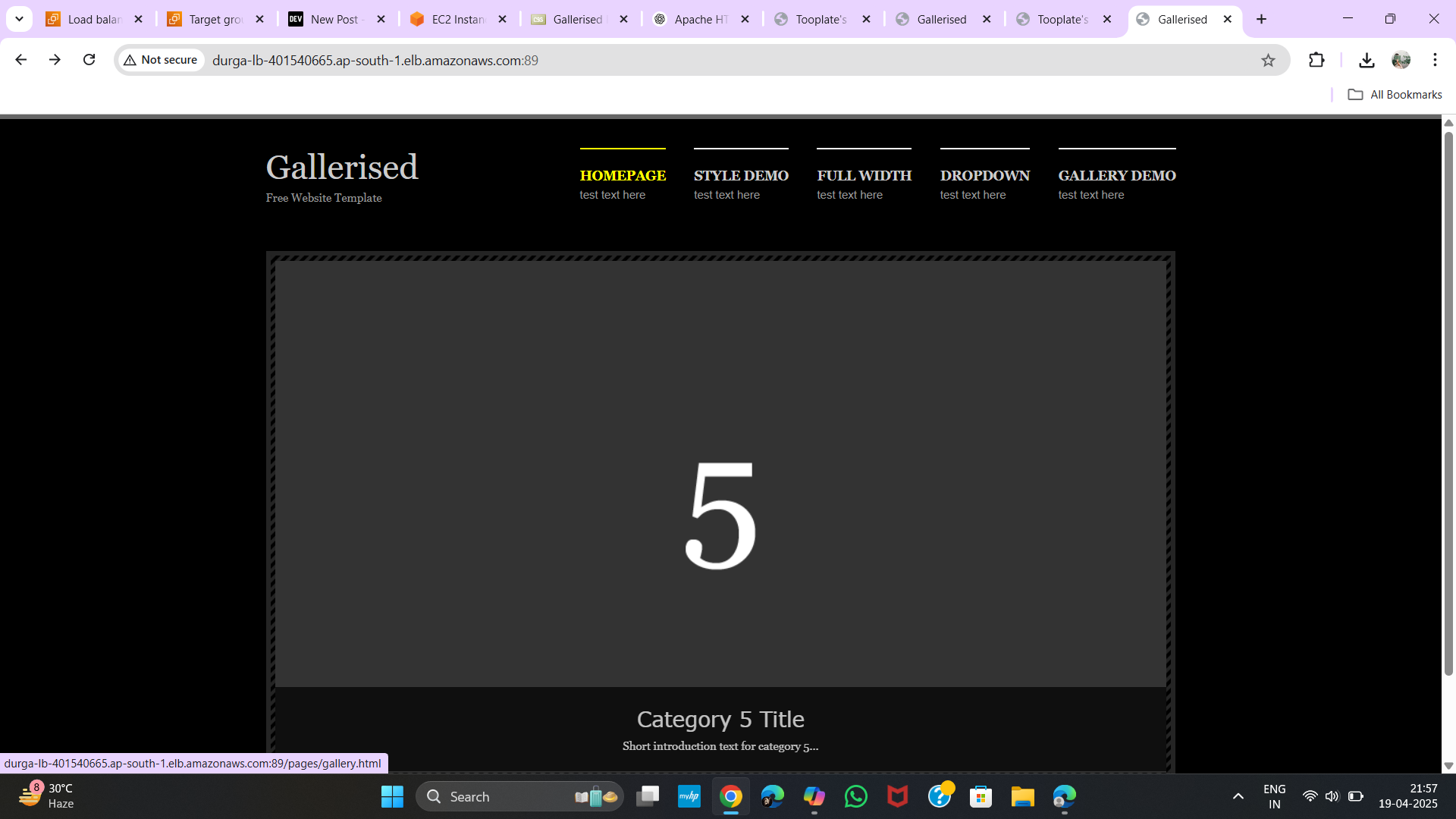Switch to the first Tooplate's tab
Screen dimensions: 1456x819
pos(811,19)
